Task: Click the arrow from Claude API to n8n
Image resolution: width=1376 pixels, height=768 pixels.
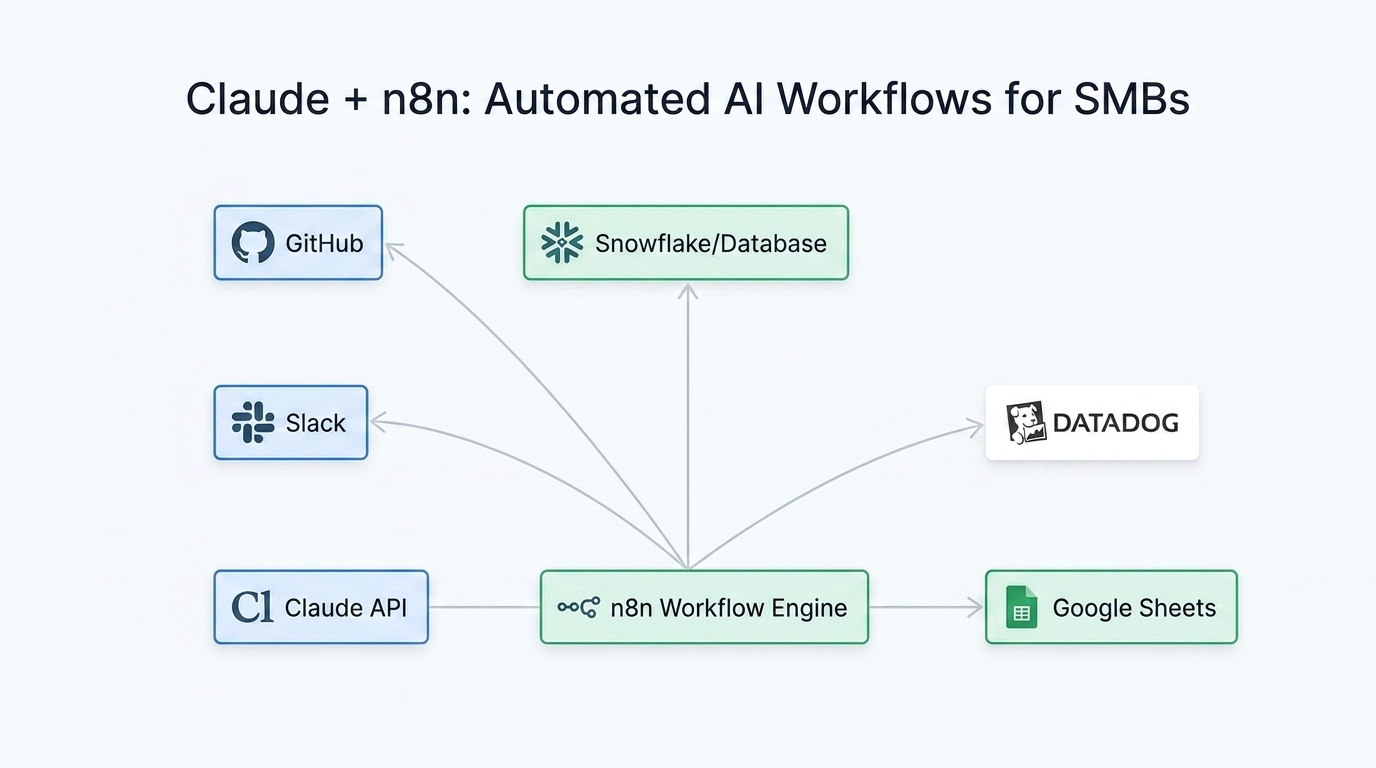Action: point(483,606)
